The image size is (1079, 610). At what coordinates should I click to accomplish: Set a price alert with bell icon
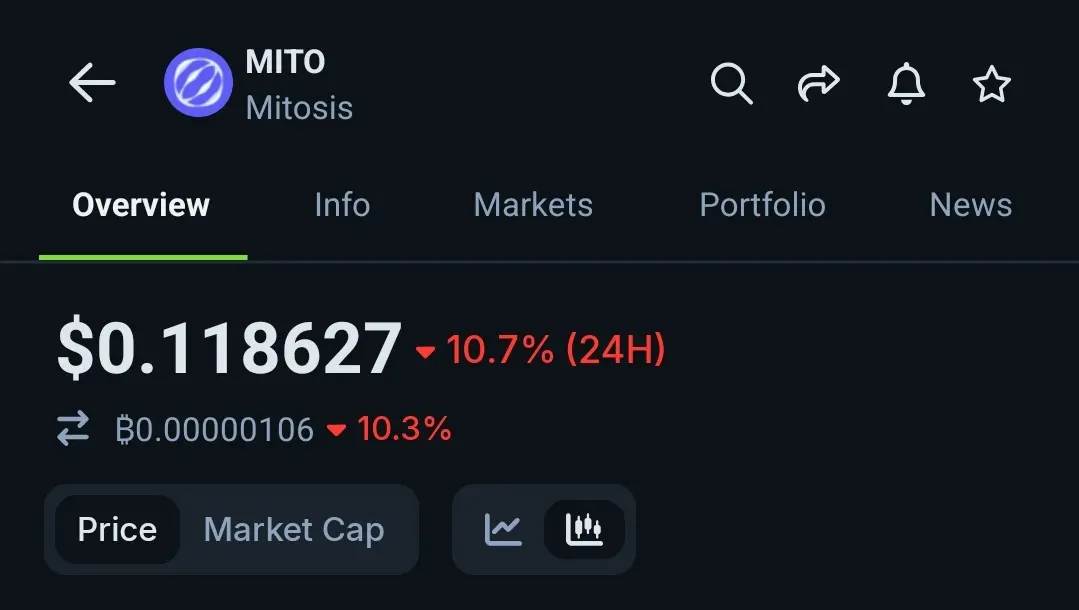906,83
